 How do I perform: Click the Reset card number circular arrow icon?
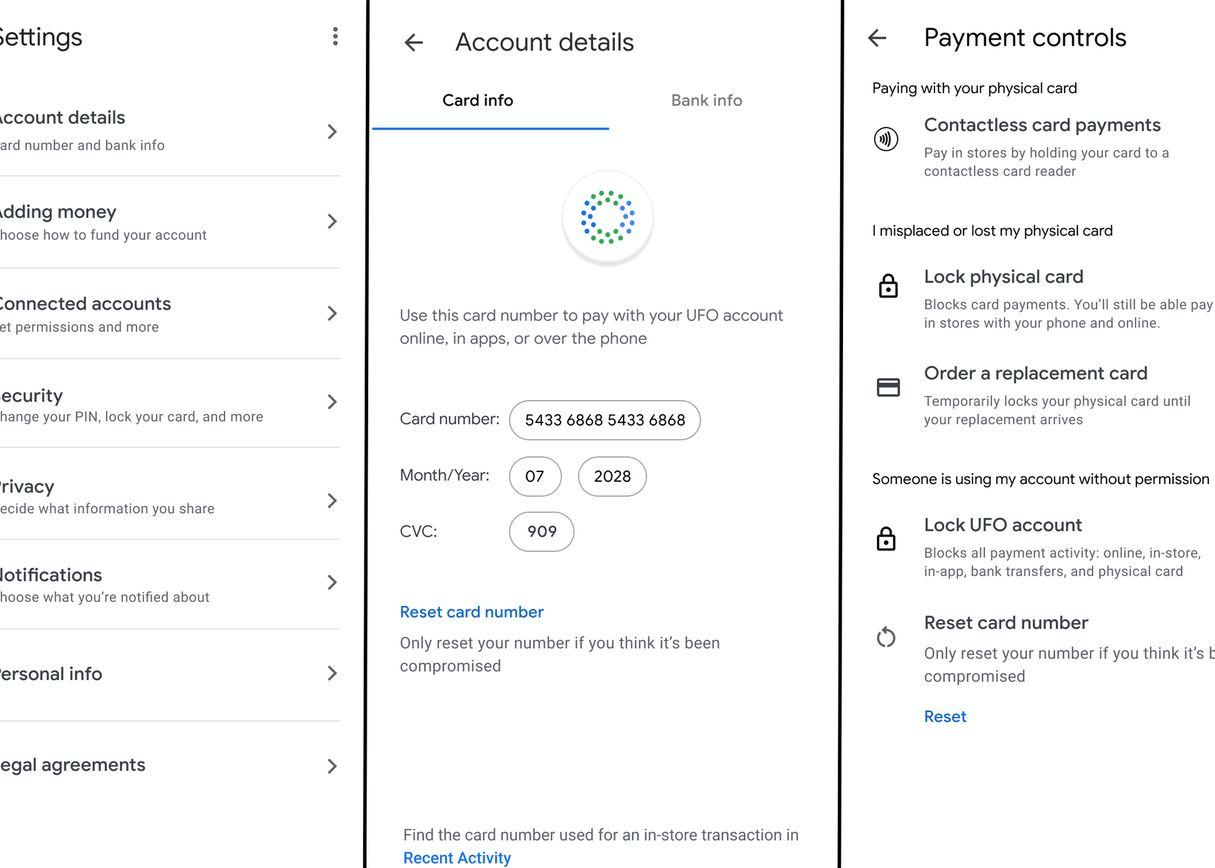point(886,637)
